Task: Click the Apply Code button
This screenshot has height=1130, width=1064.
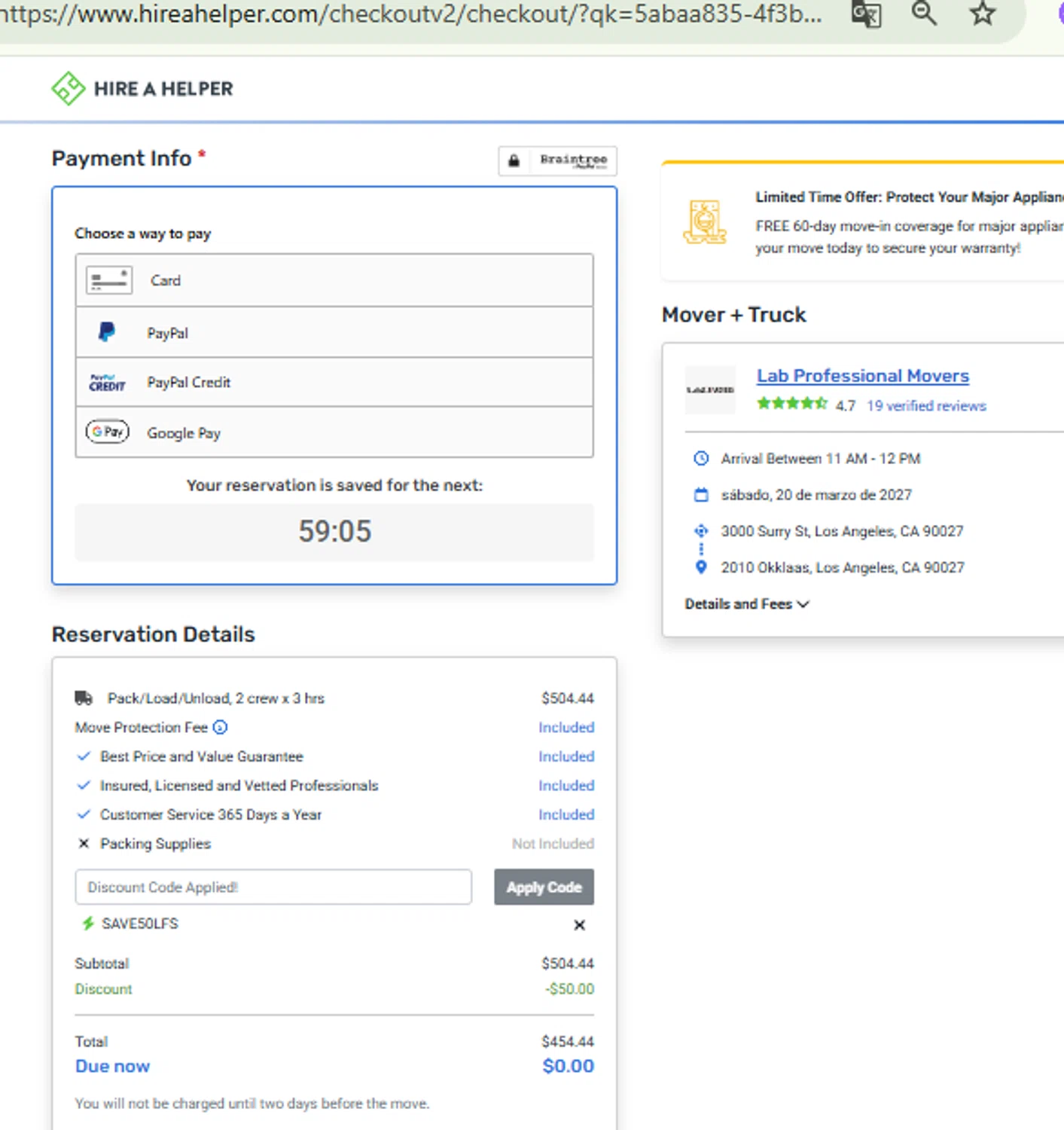Action: point(544,887)
